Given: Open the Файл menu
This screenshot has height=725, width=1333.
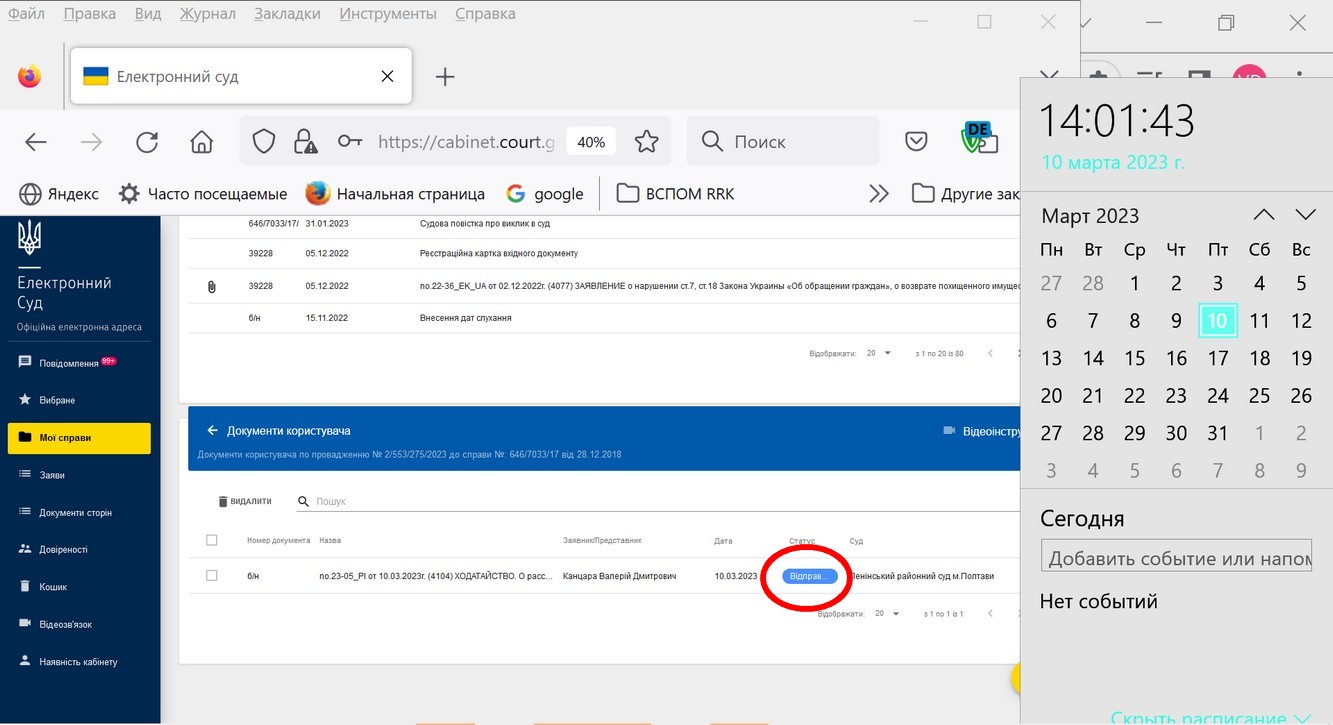Looking at the screenshot, I should pos(26,14).
